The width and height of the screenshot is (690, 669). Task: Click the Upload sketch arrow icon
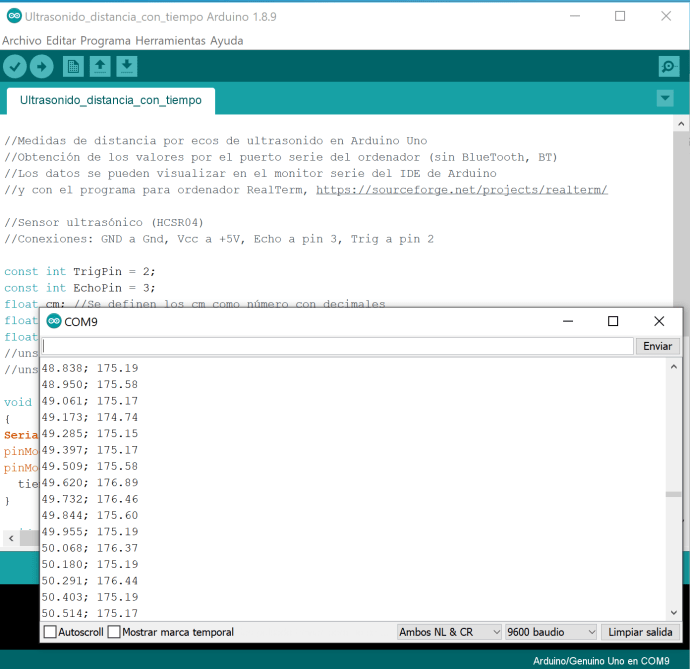[42, 67]
